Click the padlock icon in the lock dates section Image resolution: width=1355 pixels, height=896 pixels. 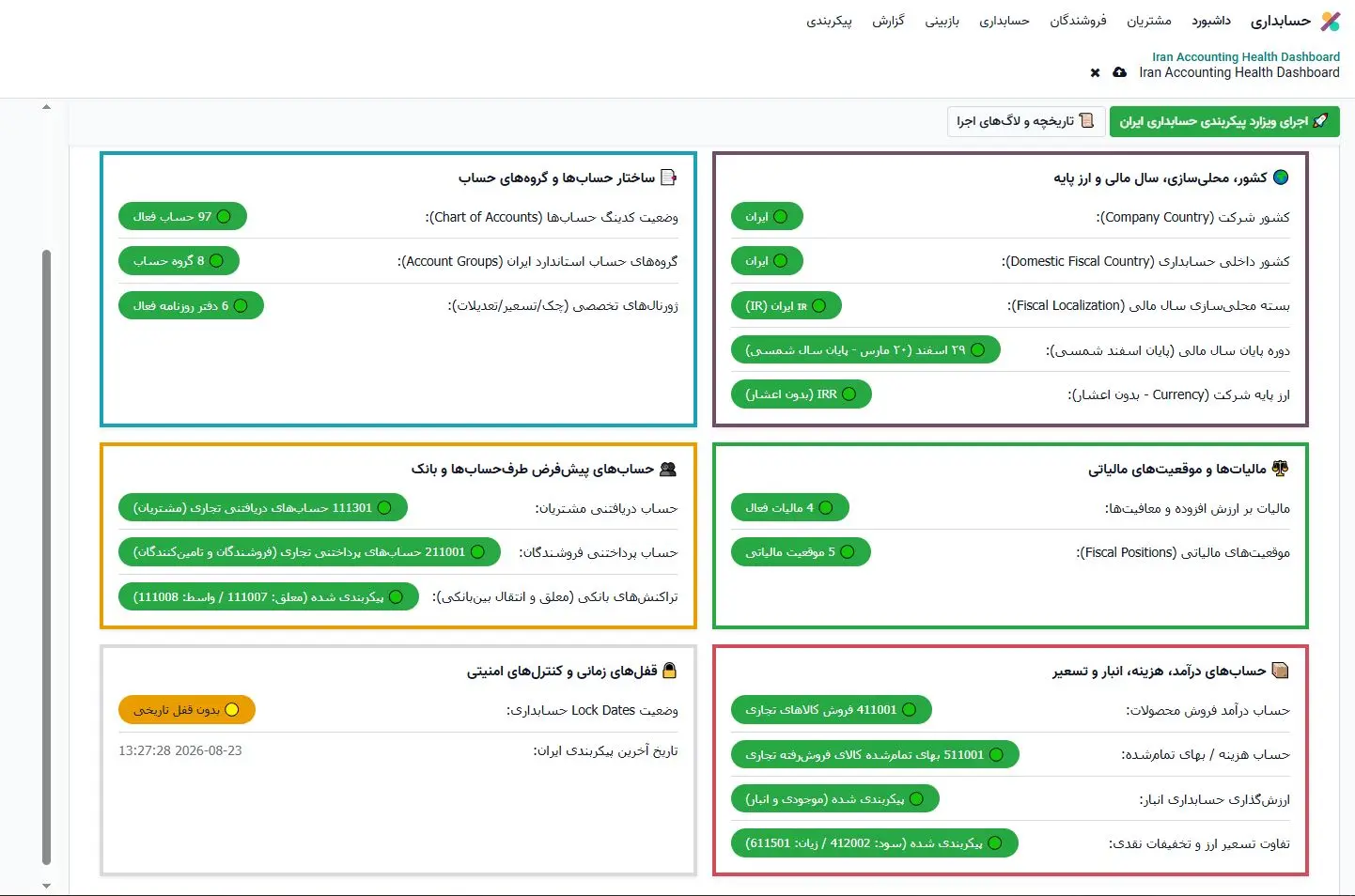[x=670, y=670]
